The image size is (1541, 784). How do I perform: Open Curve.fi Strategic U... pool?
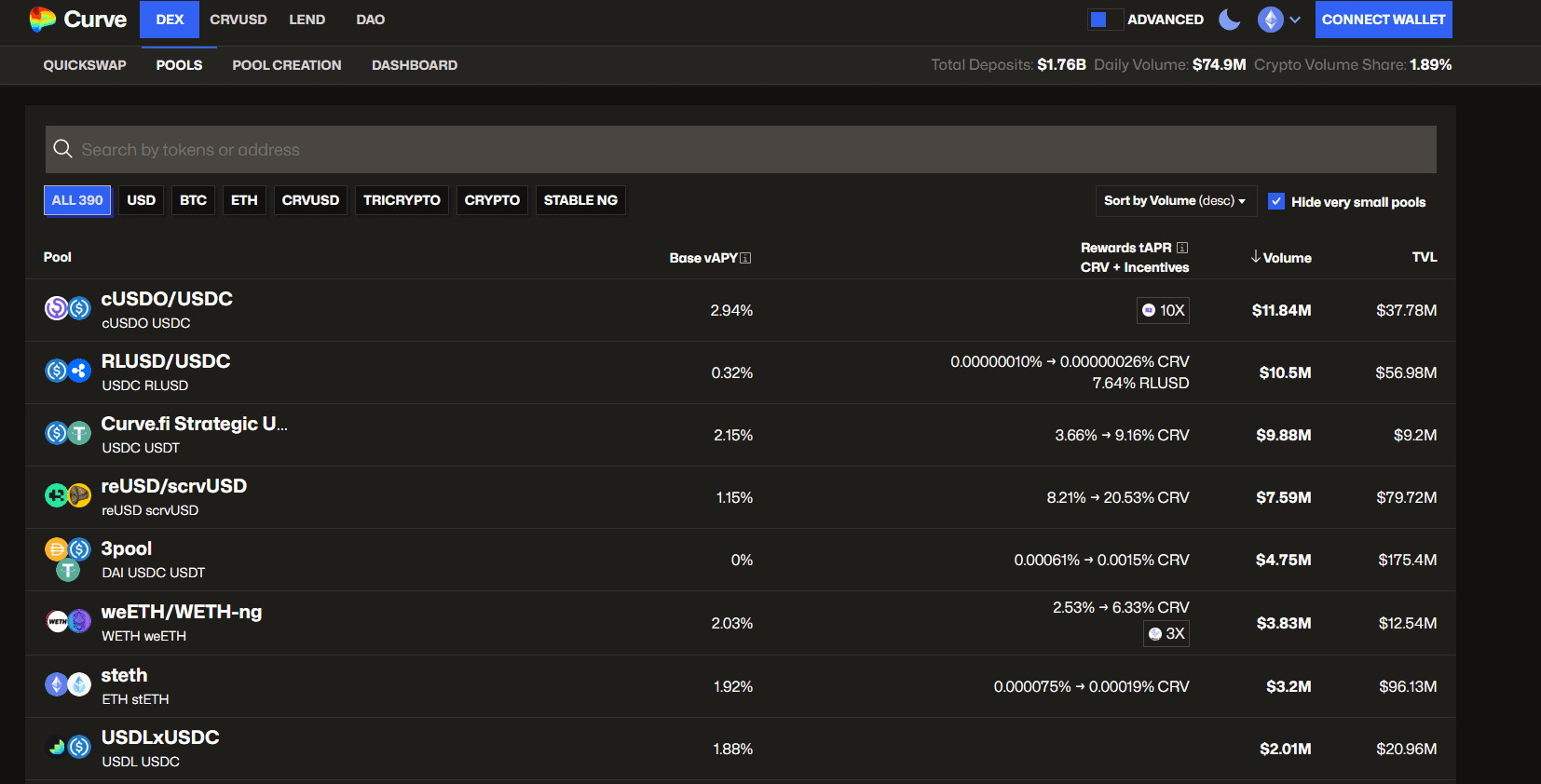tap(194, 424)
